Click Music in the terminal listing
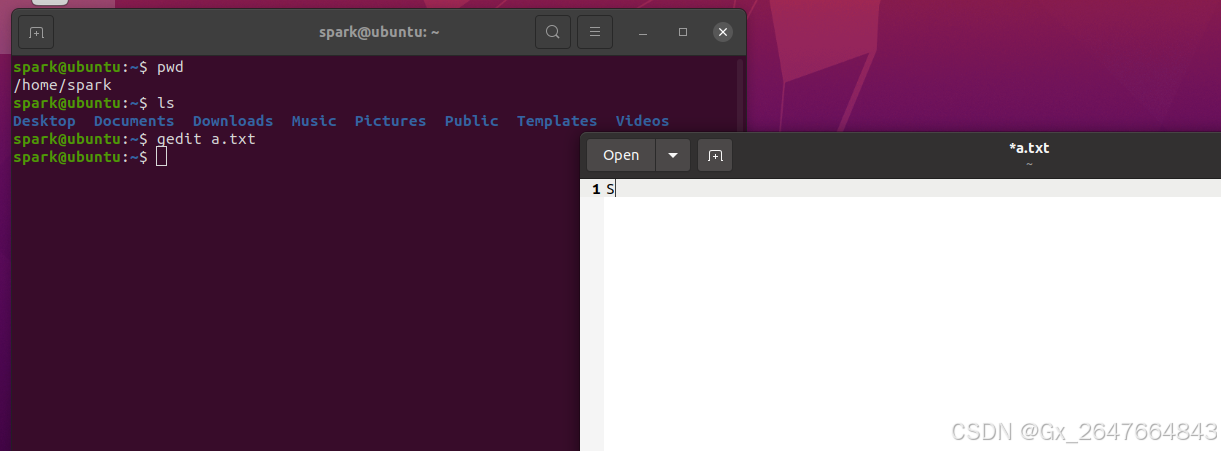This screenshot has width=1221, height=451. (314, 121)
